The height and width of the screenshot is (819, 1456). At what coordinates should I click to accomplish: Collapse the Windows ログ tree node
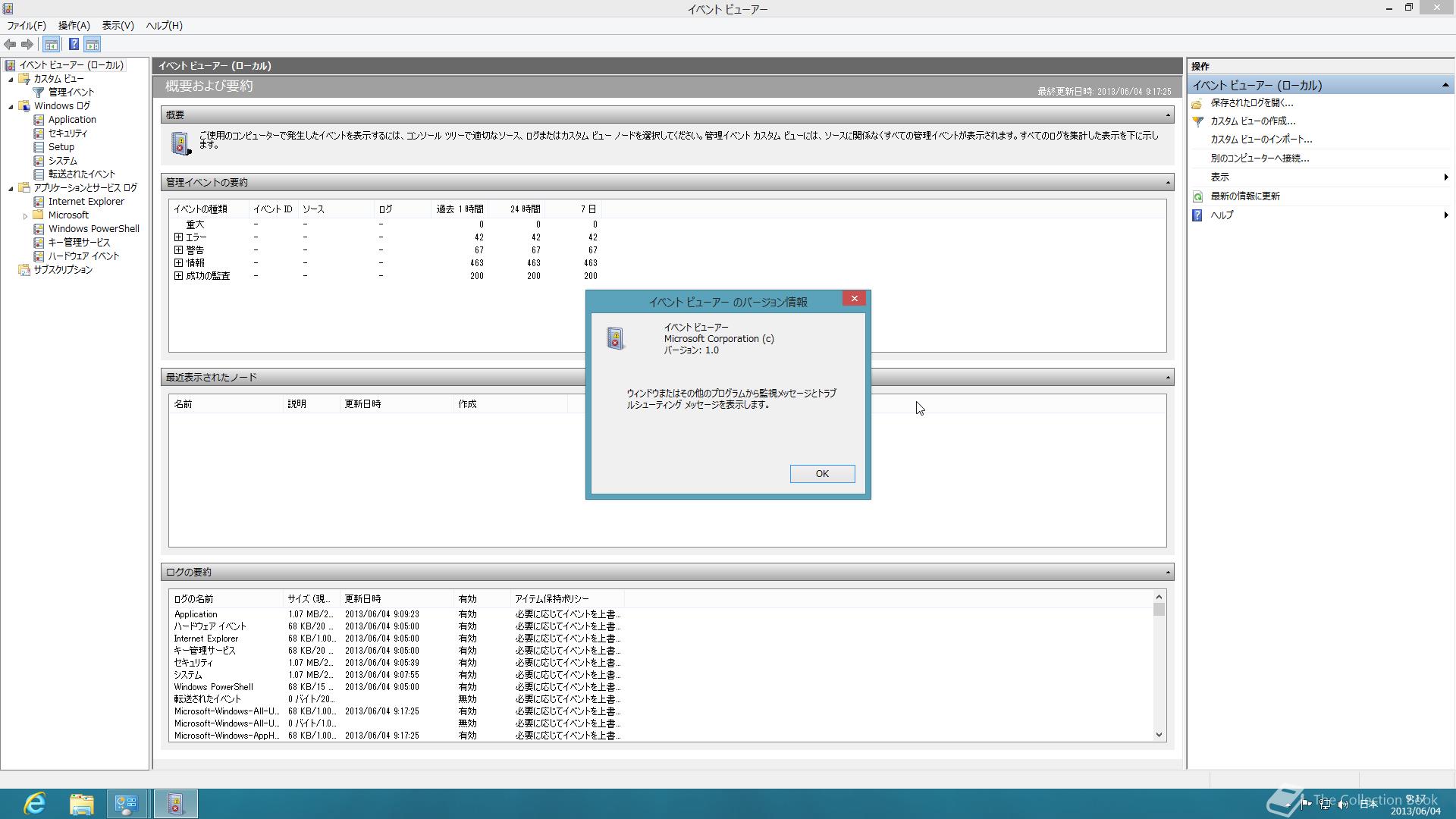click(x=11, y=106)
